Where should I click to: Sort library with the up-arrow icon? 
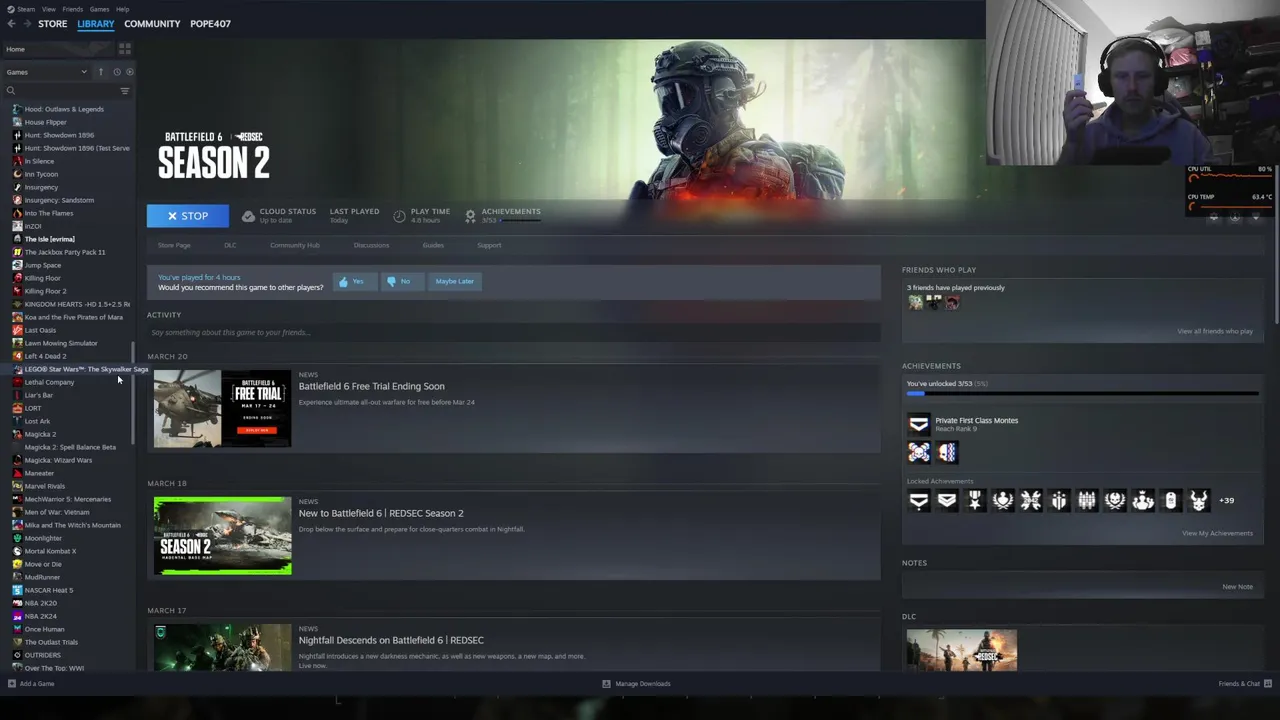pos(100,72)
